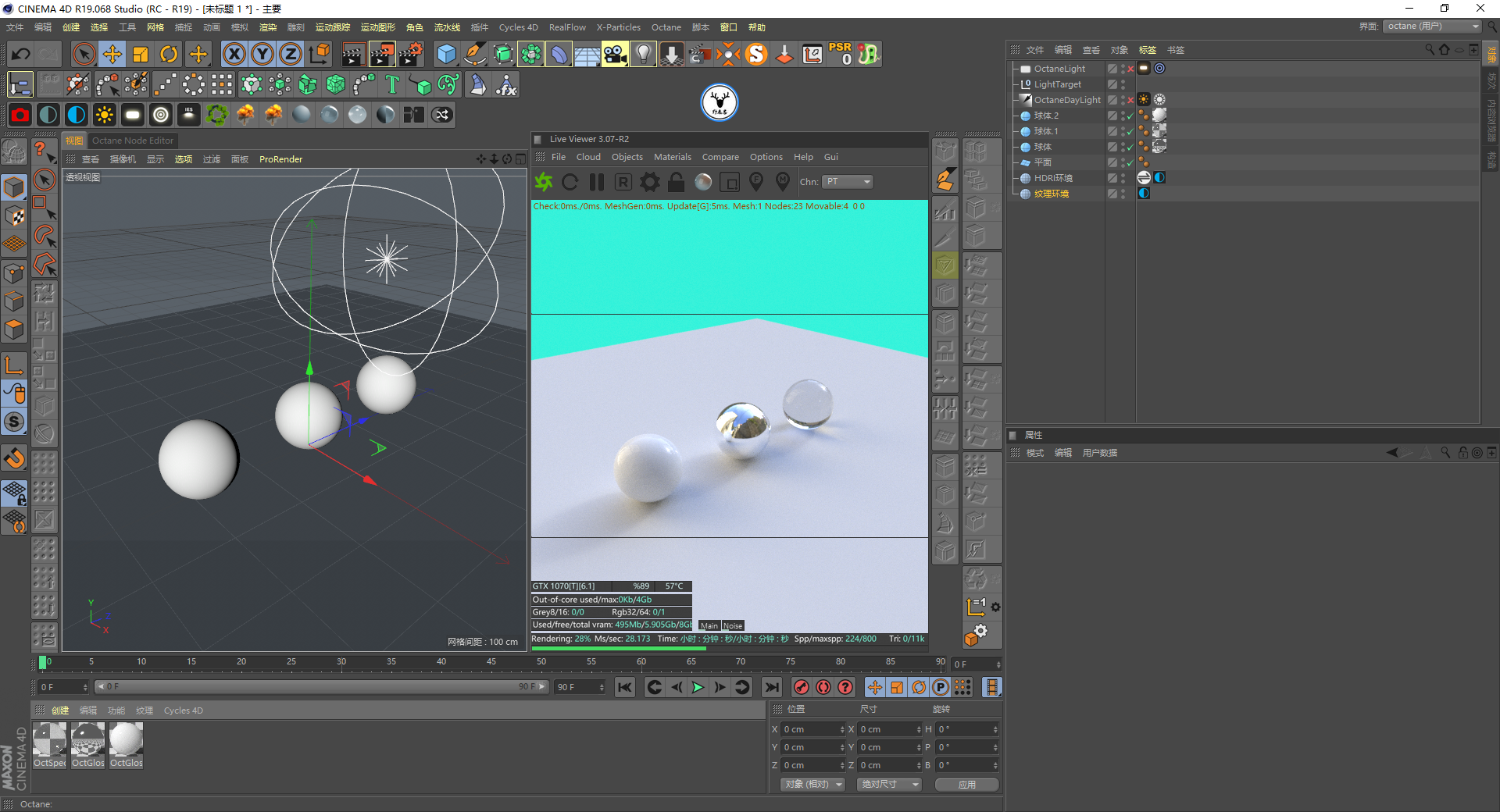Click the search icon in Object Manager
The image size is (1500, 812).
1430,50
